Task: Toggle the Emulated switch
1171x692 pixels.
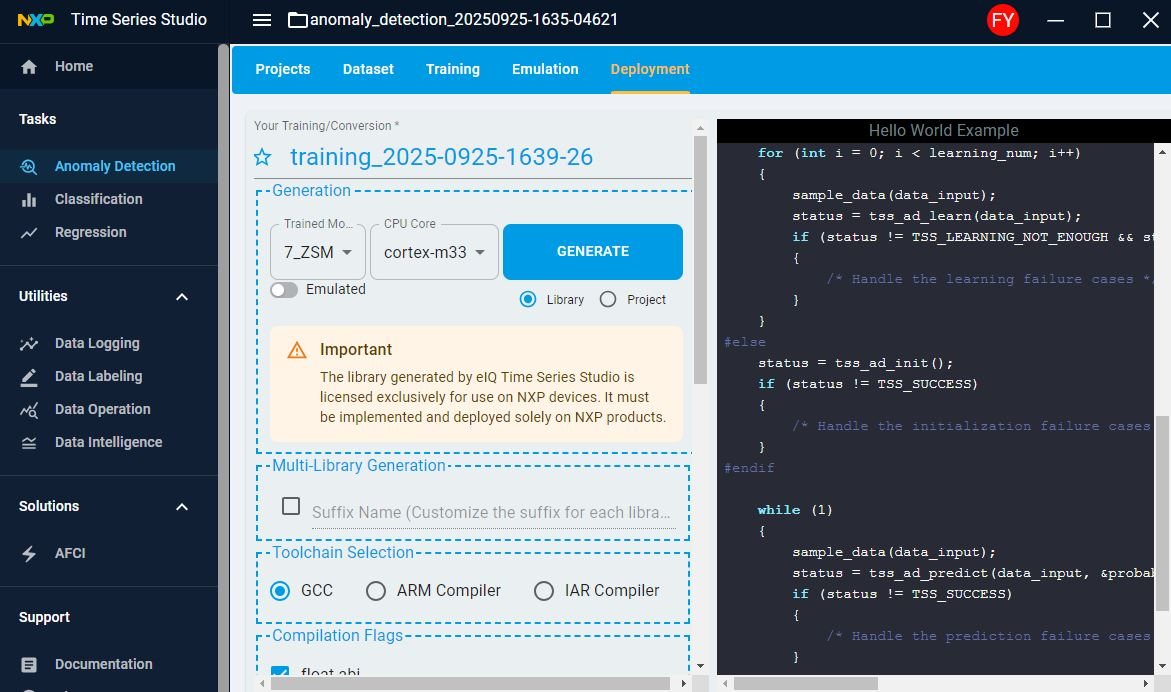Action: 284,290
